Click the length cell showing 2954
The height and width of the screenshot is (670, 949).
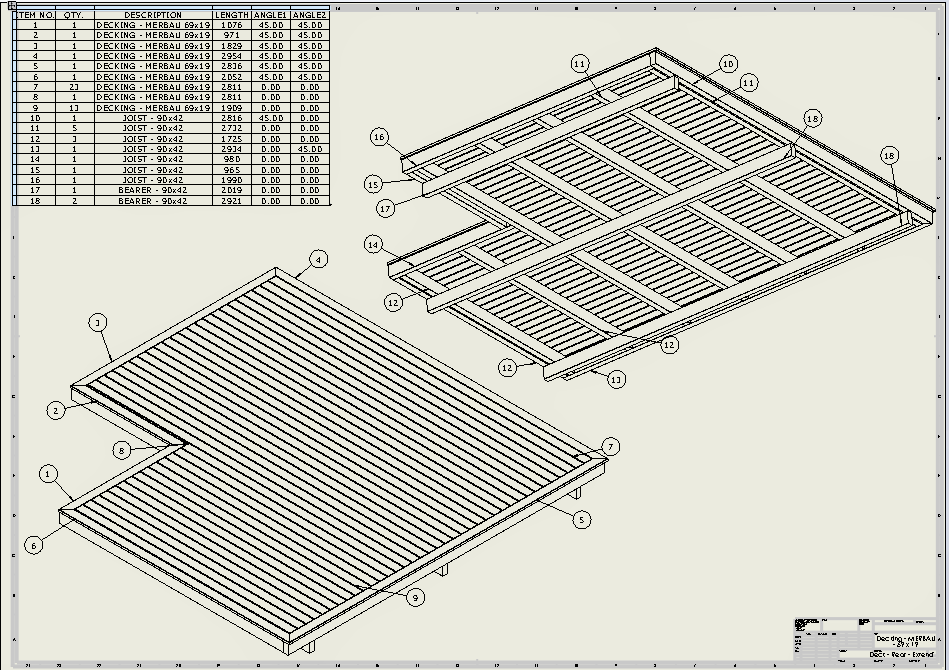click(x=232, y=56)
